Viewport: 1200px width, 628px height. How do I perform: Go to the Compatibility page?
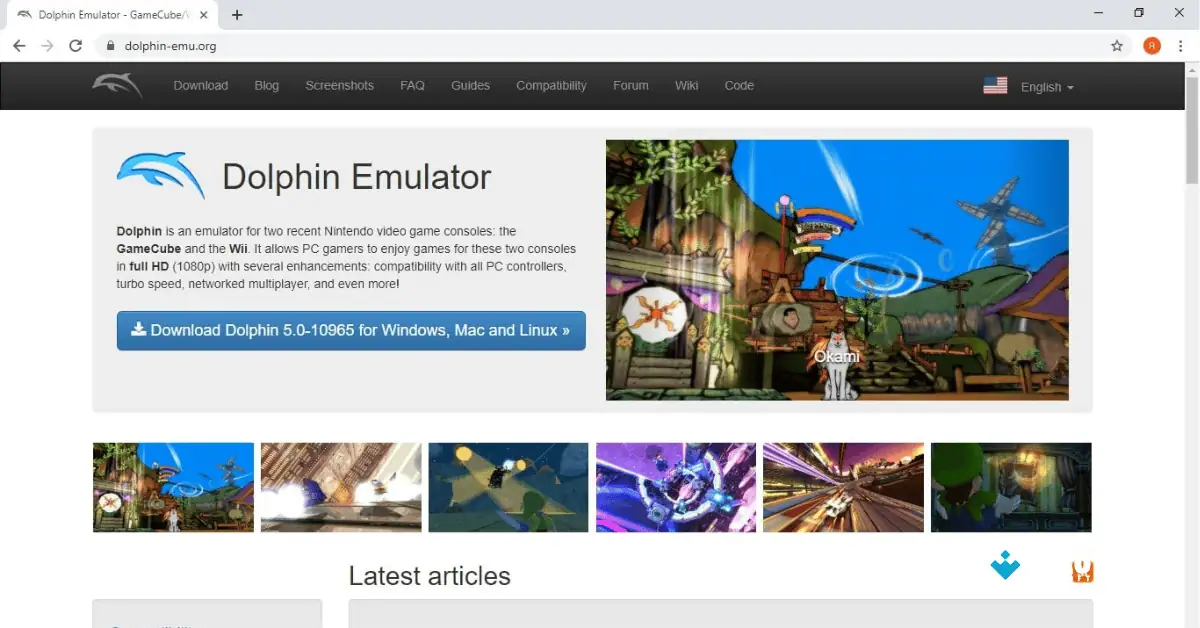tap(551, 85)
